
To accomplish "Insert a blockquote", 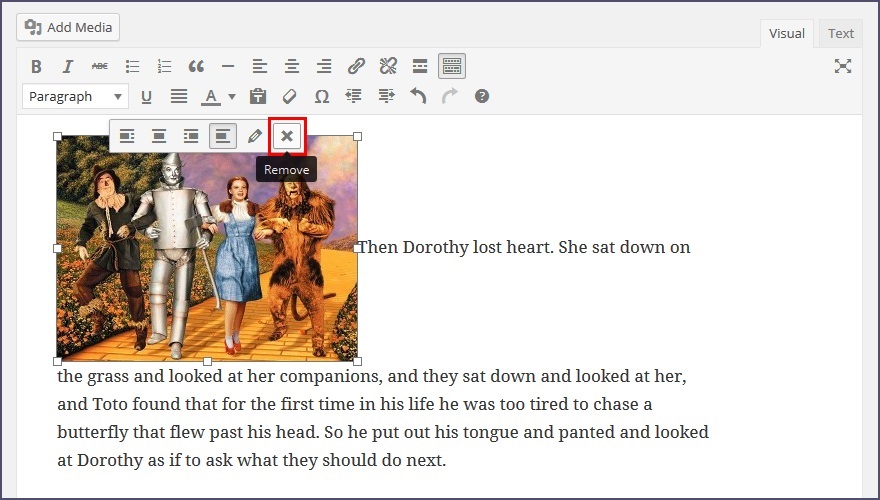I will (x=196, y=67).
